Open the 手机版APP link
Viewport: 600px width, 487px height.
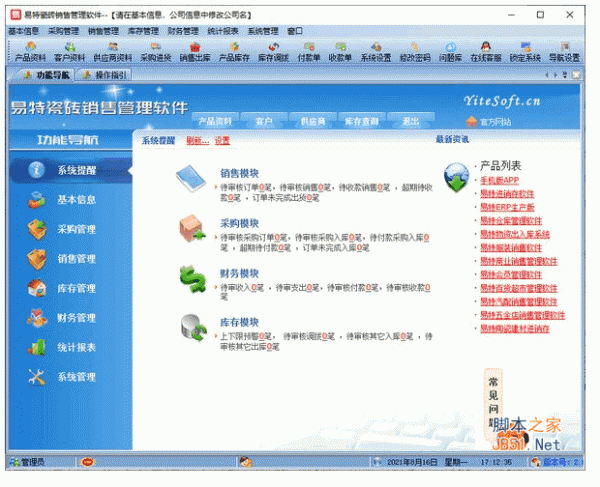(499, 180)
